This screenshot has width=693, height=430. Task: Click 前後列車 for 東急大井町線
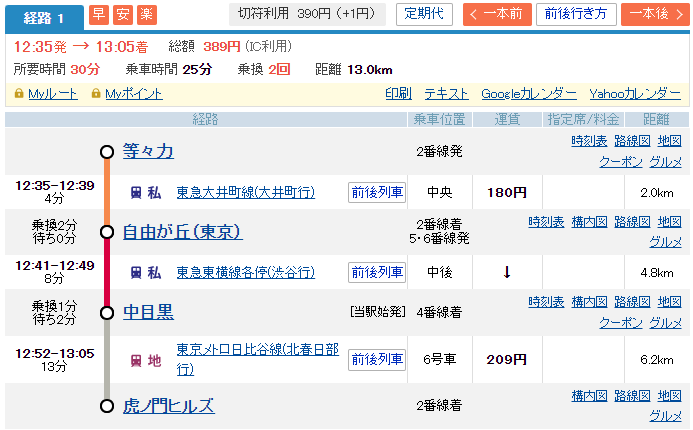(377, 192)
